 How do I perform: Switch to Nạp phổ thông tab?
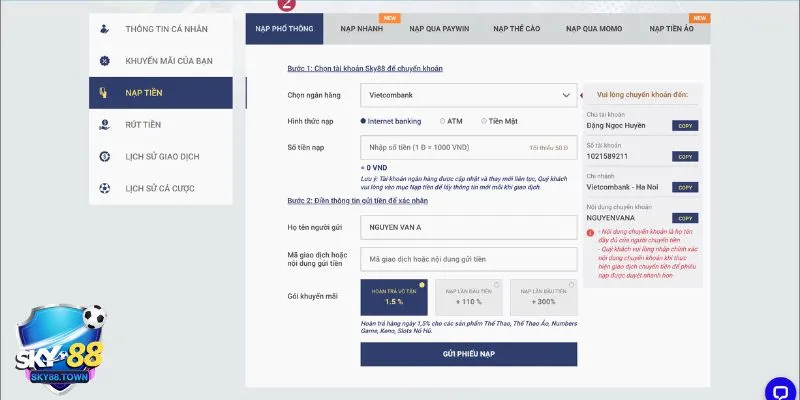coord(284,29)
